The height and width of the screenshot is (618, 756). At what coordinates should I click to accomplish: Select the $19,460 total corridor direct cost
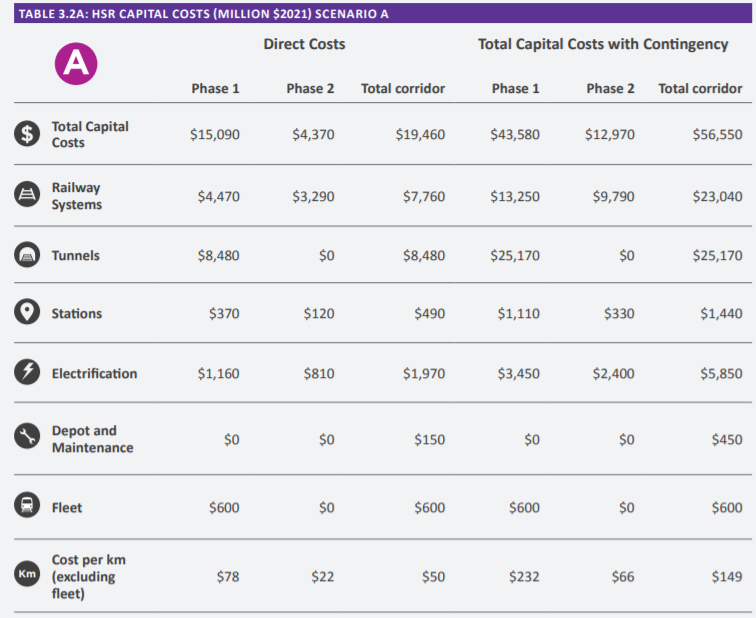tap(421, 135)
